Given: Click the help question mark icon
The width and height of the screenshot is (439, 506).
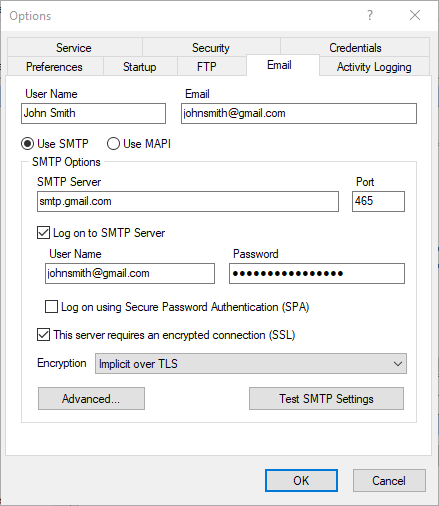Looking at the screenshot, I should (x=370, y=15).
